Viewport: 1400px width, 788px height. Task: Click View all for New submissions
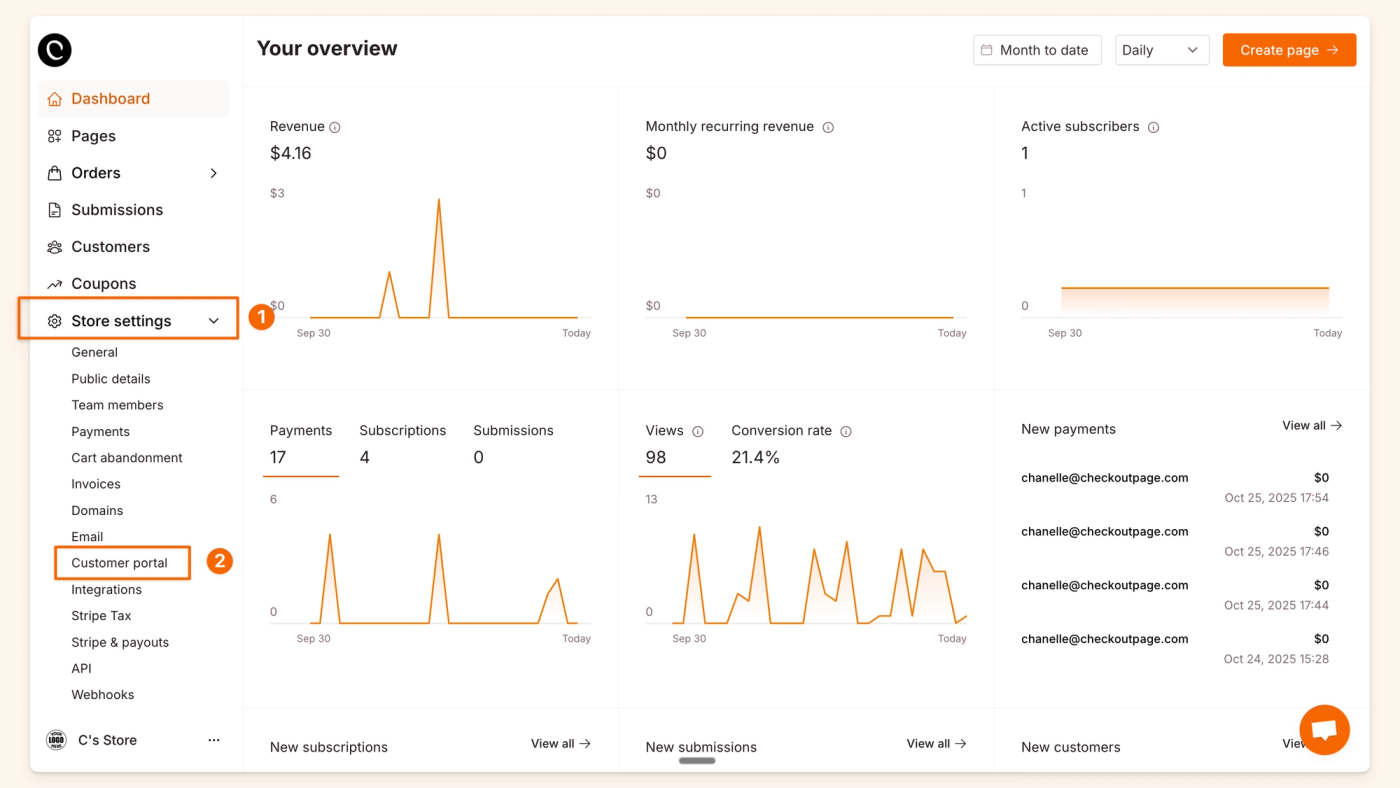pos(937,744)
